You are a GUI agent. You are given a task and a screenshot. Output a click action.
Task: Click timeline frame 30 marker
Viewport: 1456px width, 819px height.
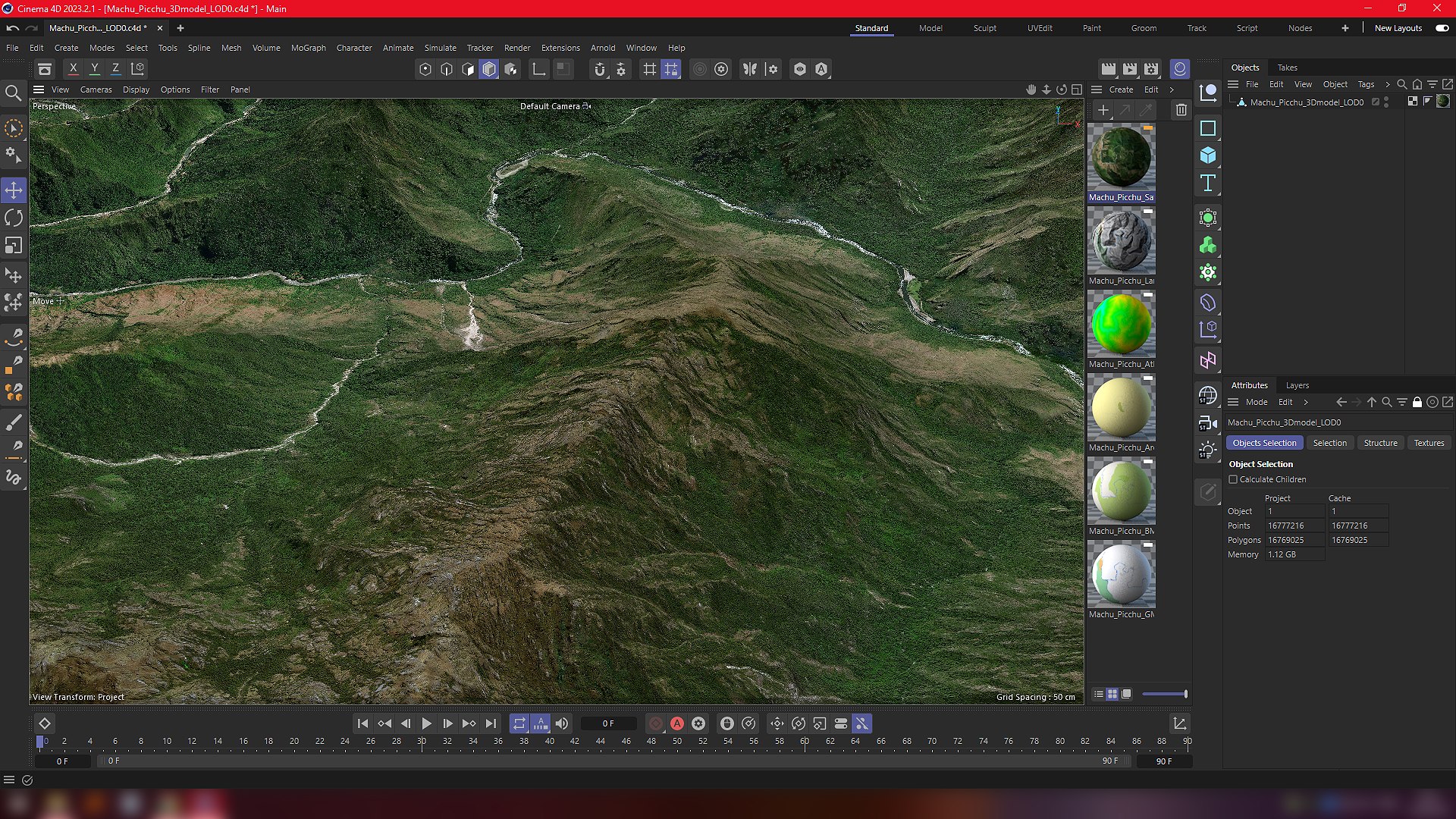pos(422,742)
